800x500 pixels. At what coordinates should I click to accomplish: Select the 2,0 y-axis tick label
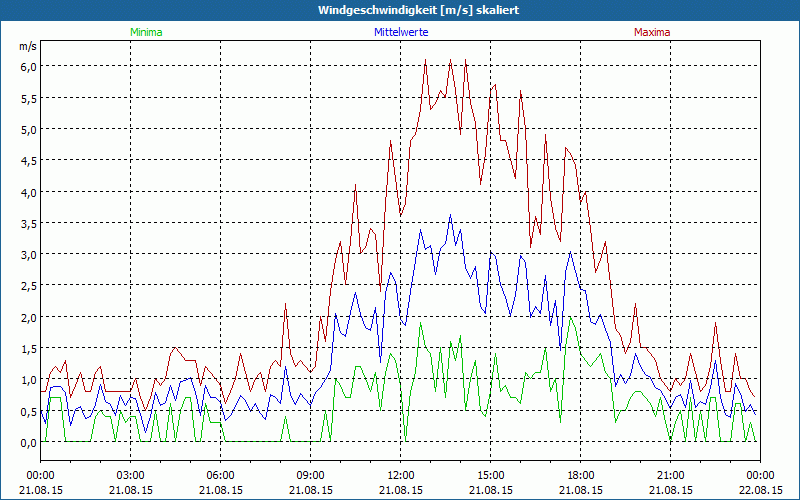(x=28, y=317)
